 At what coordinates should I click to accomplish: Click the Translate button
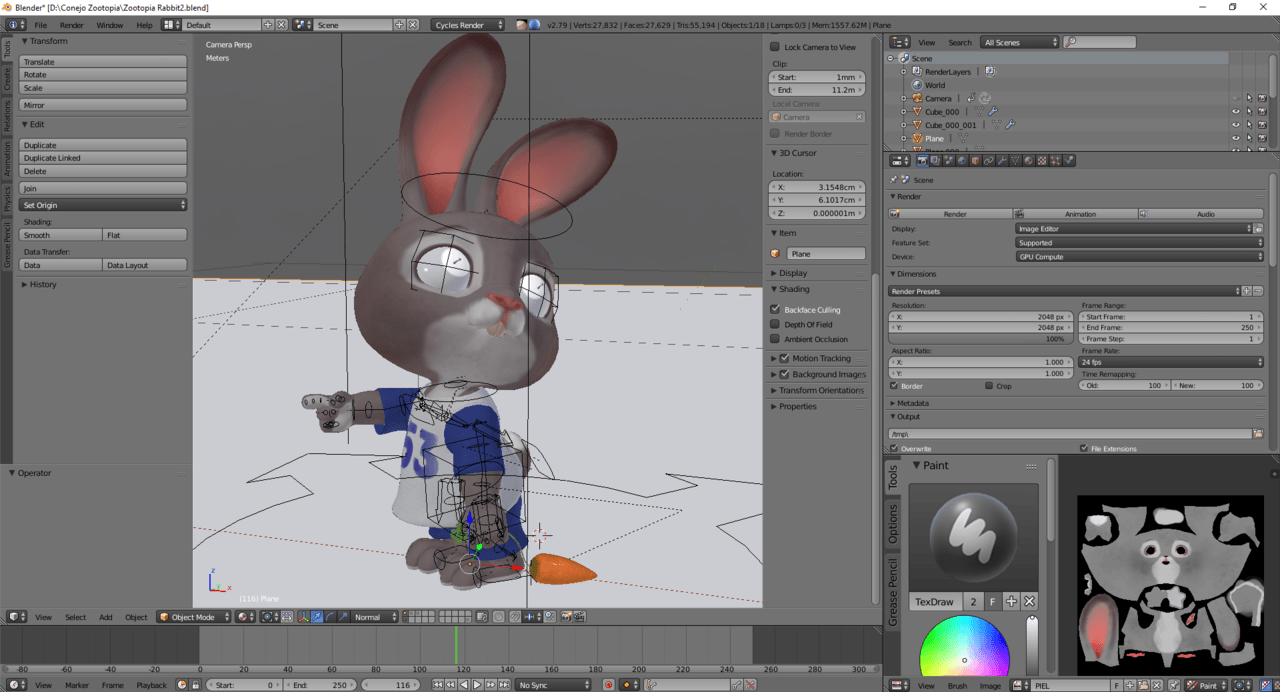tap(103, 62)
